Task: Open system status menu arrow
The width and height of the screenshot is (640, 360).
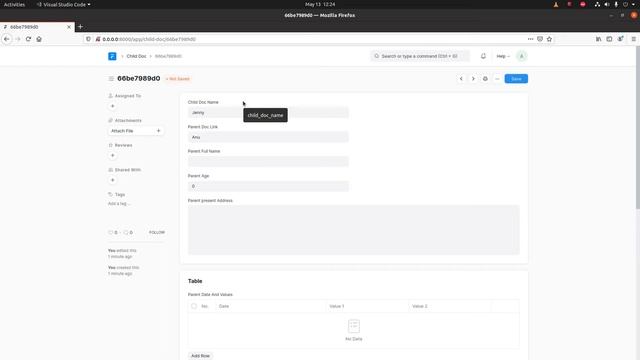Action: 633,4
